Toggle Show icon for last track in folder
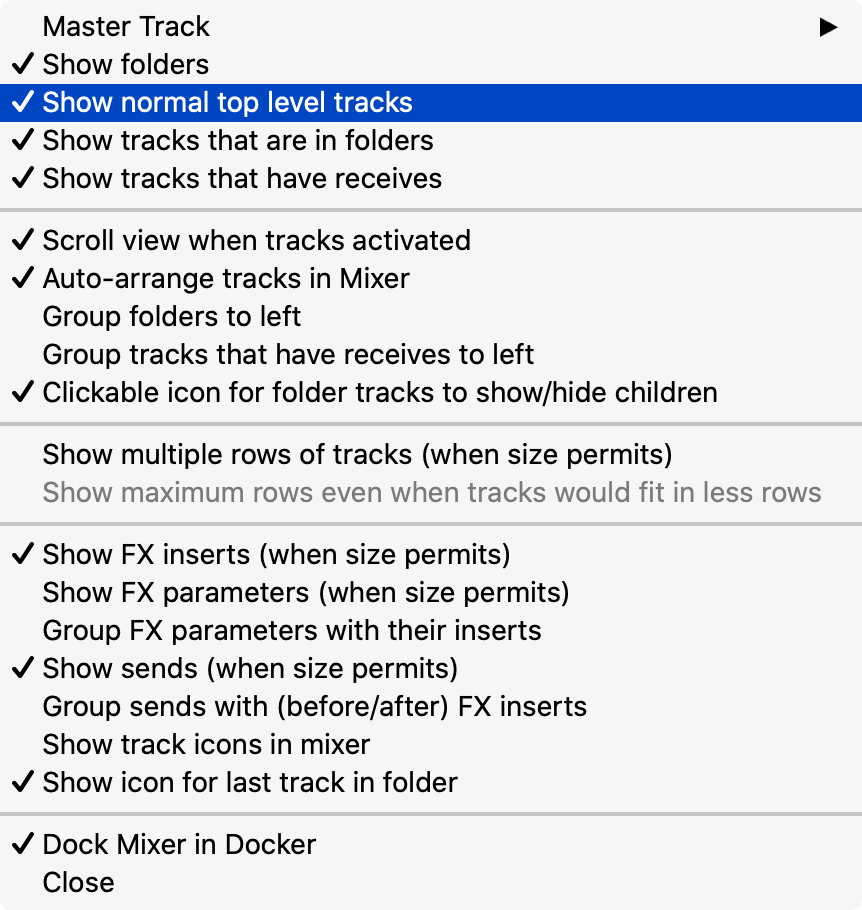Viewport: 862px width, 910px height. point(250,783)
